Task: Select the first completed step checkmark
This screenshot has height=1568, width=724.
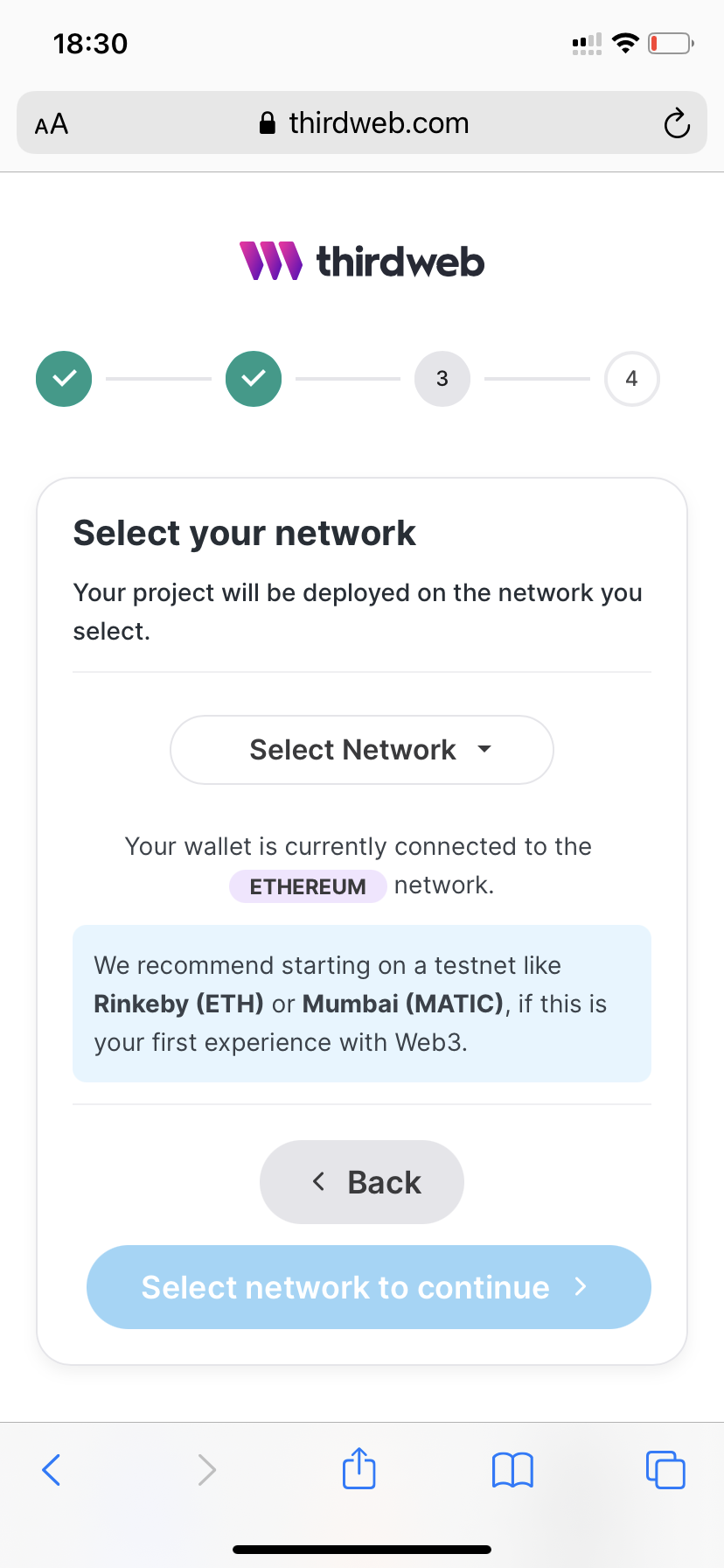Action: 64,379
